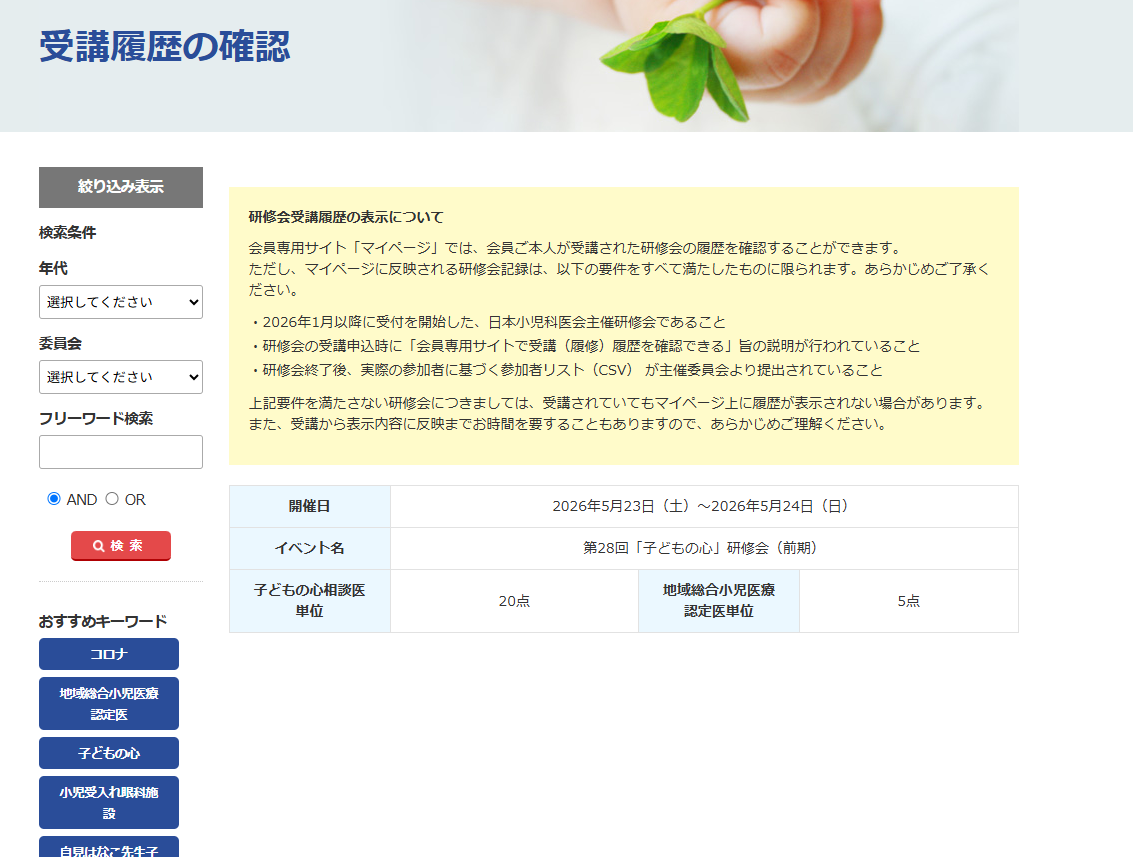Click the 地域総合小児医療認定医 keyword button
1133x857 pixels.
109,704
